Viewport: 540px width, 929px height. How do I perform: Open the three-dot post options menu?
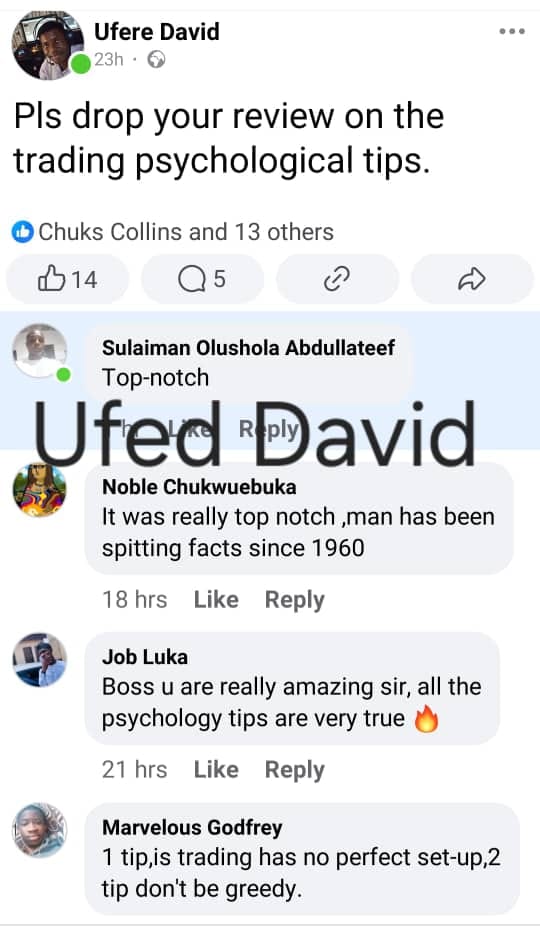point(512,31)
